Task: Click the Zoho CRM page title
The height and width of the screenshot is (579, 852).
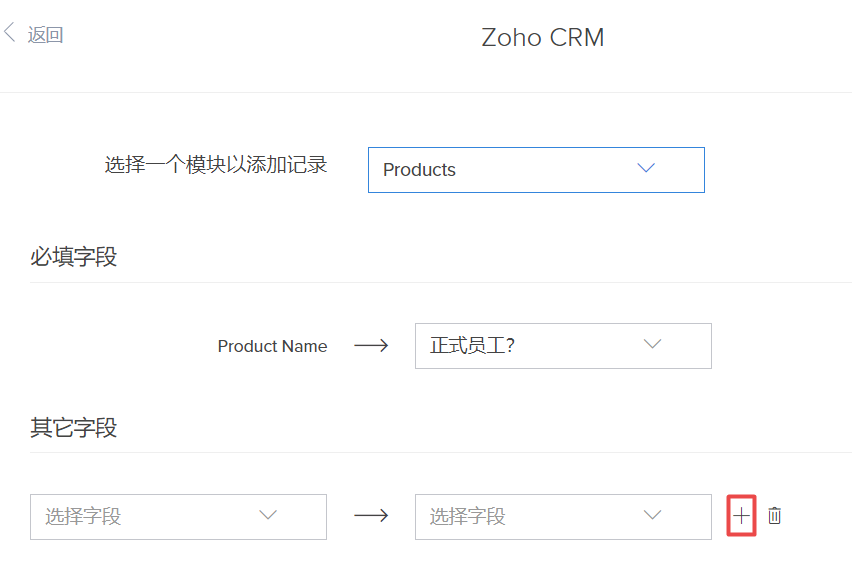Action: click(x=543, y=38)
